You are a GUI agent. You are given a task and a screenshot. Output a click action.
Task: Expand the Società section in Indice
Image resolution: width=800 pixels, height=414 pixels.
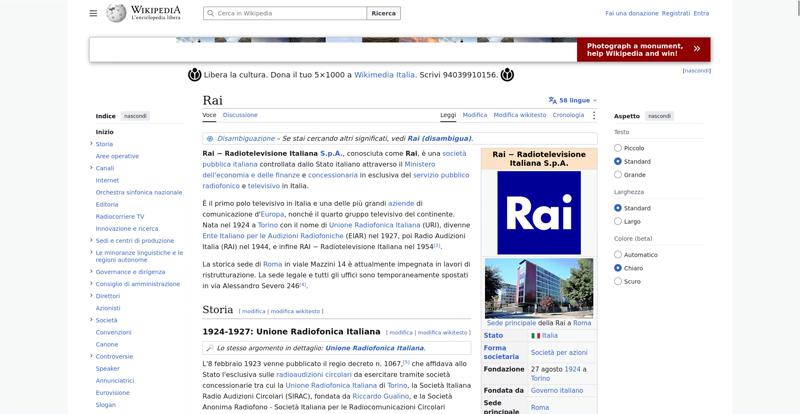click(x=91, y=320)
